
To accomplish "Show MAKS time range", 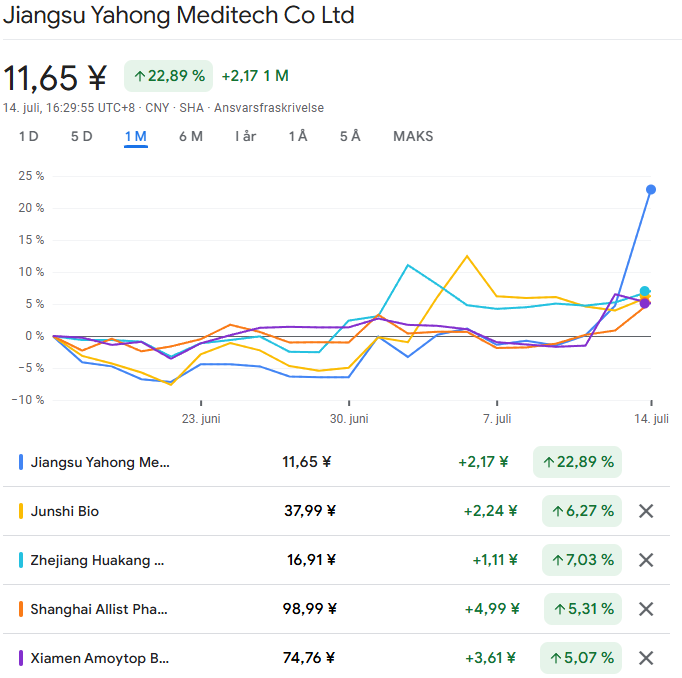I will pyautogui.click(x=413, y=137).
